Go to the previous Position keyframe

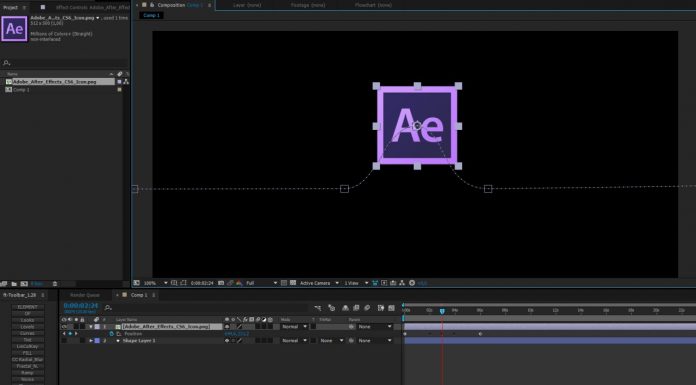tap(64, 333)
